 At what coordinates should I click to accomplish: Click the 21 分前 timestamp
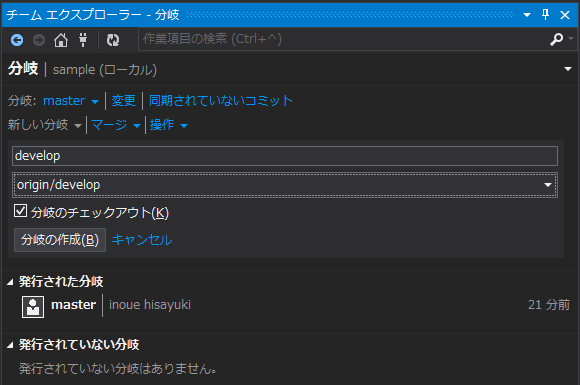[x=549, y=305]
